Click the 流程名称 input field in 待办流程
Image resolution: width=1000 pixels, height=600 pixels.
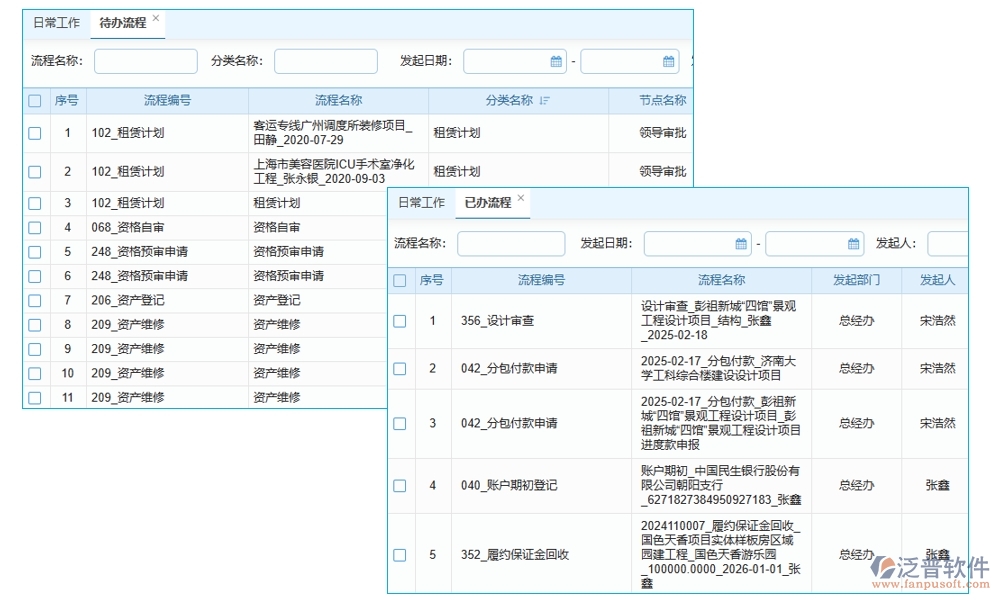[x=145, y=61]
